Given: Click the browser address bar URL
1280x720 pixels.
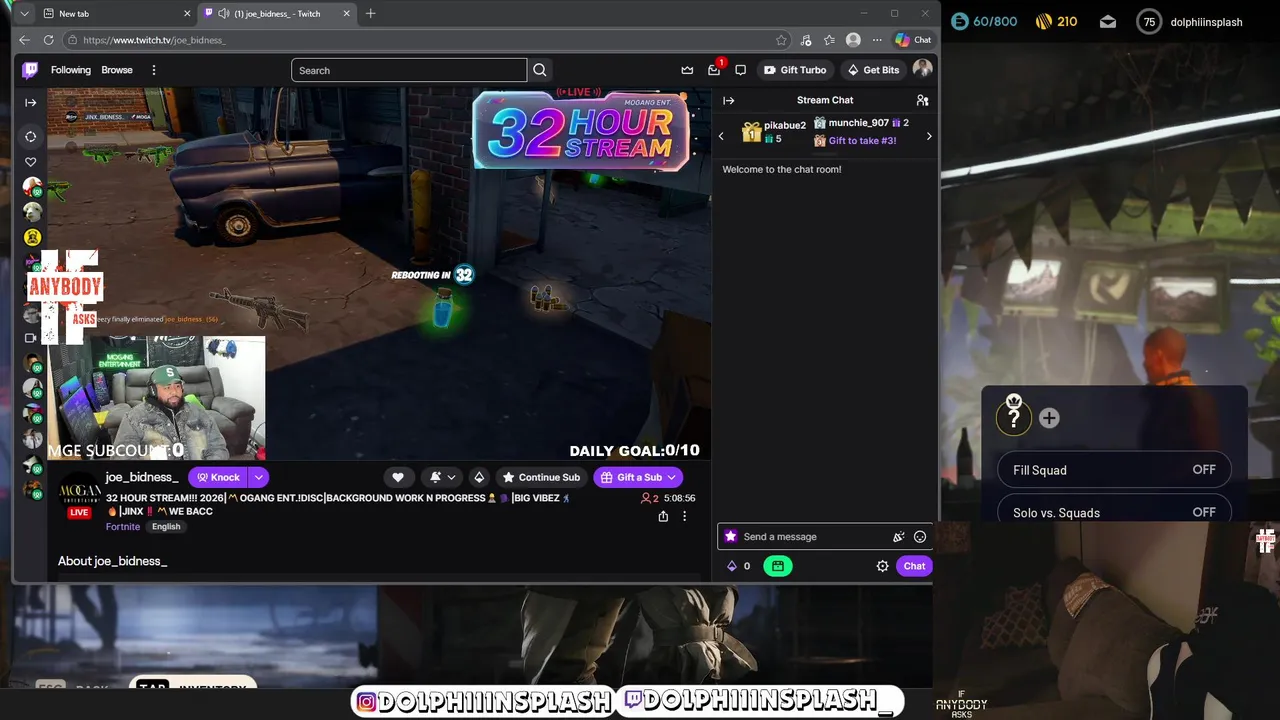Looking at the screenshot, I should point(154,40).
